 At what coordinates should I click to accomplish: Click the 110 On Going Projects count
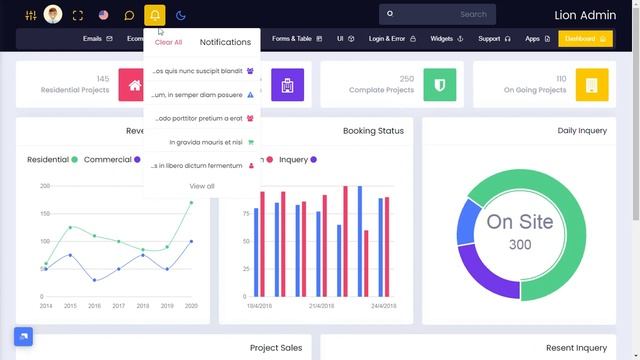[x=561, y=78]
